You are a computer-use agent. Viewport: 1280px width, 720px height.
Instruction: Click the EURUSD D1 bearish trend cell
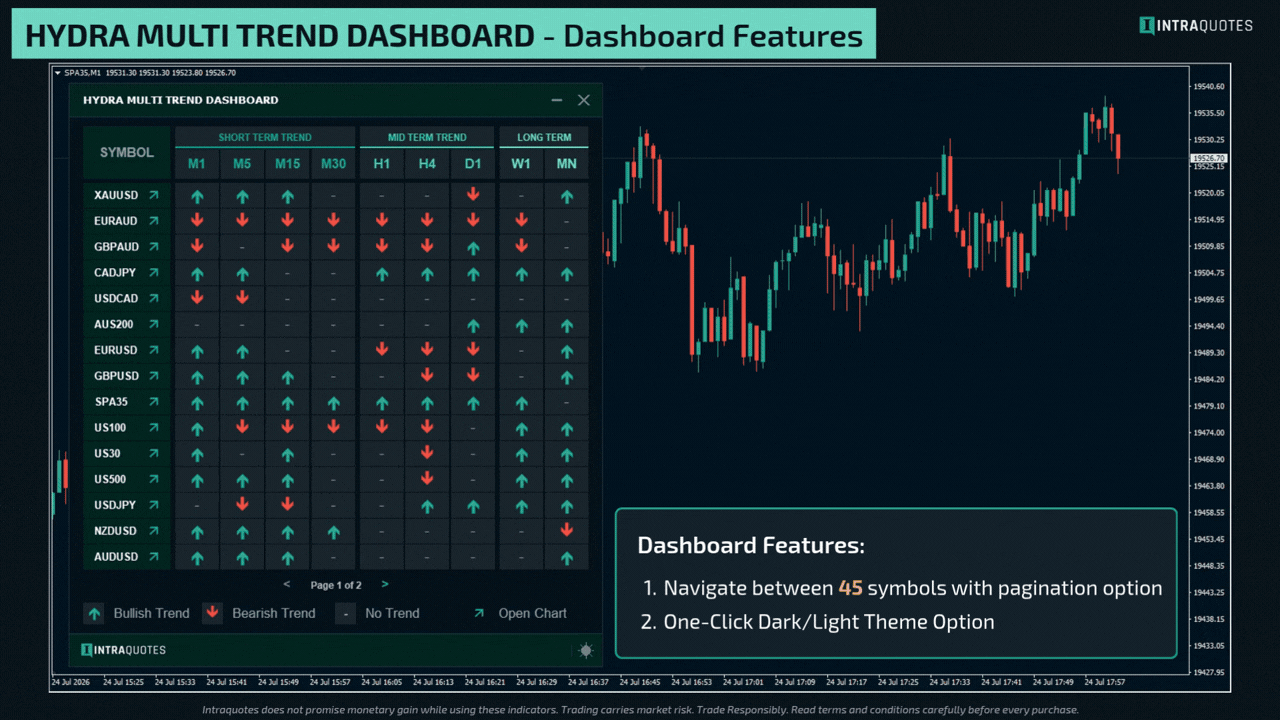coord(473,350)
